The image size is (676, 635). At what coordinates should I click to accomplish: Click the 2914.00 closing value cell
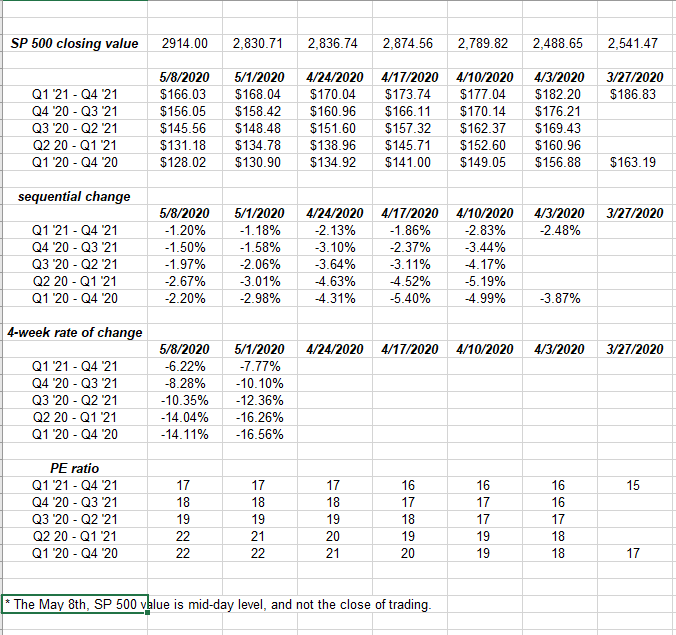[185, 44]
